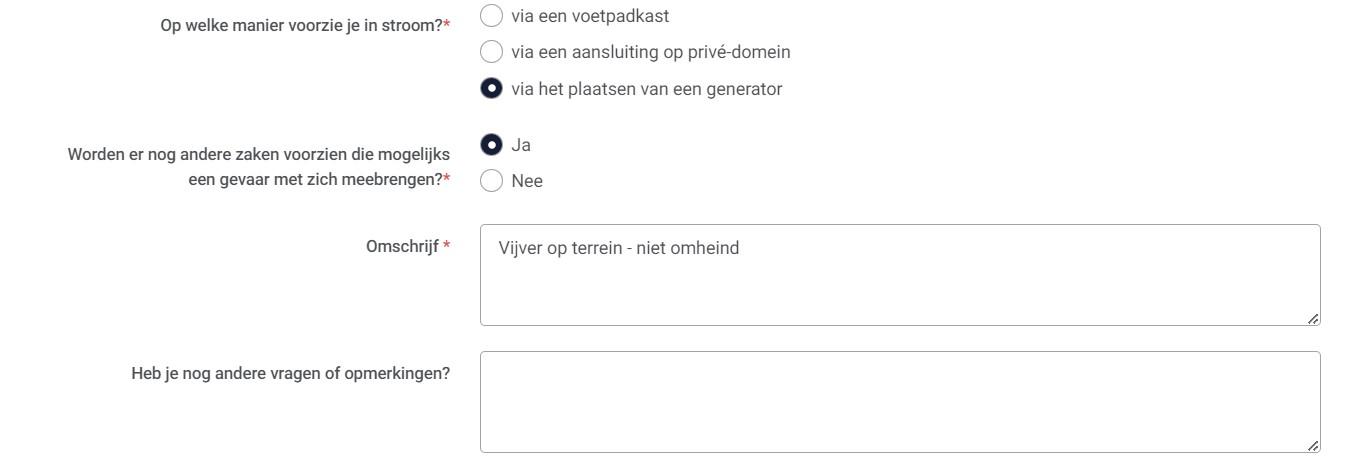Click the "via een voetpadkast" label text

pyautogui.click(x=590, y=16)
